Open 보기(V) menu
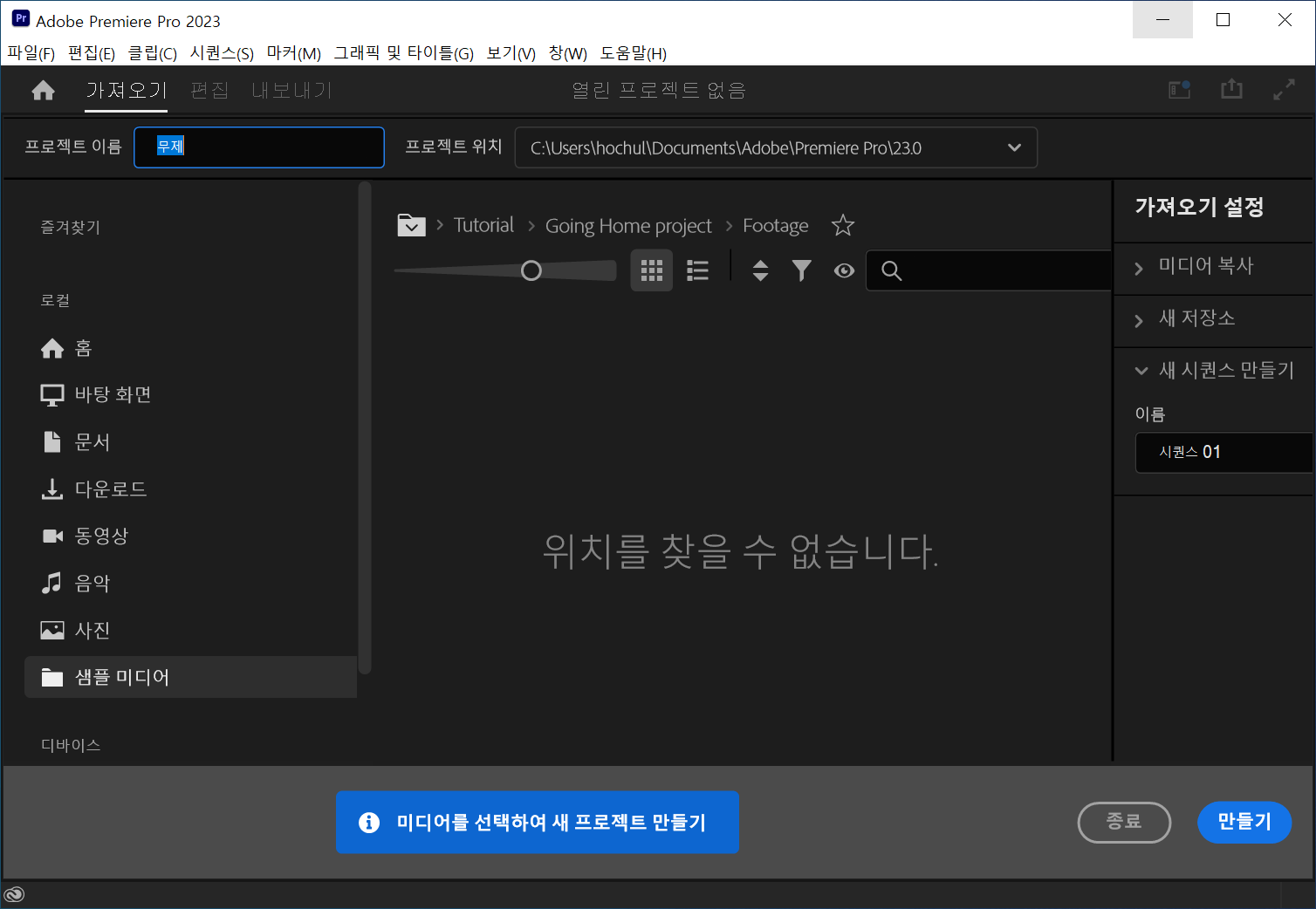The height and width of the screenshot is (909, 1316). click(x=511, y=53)
